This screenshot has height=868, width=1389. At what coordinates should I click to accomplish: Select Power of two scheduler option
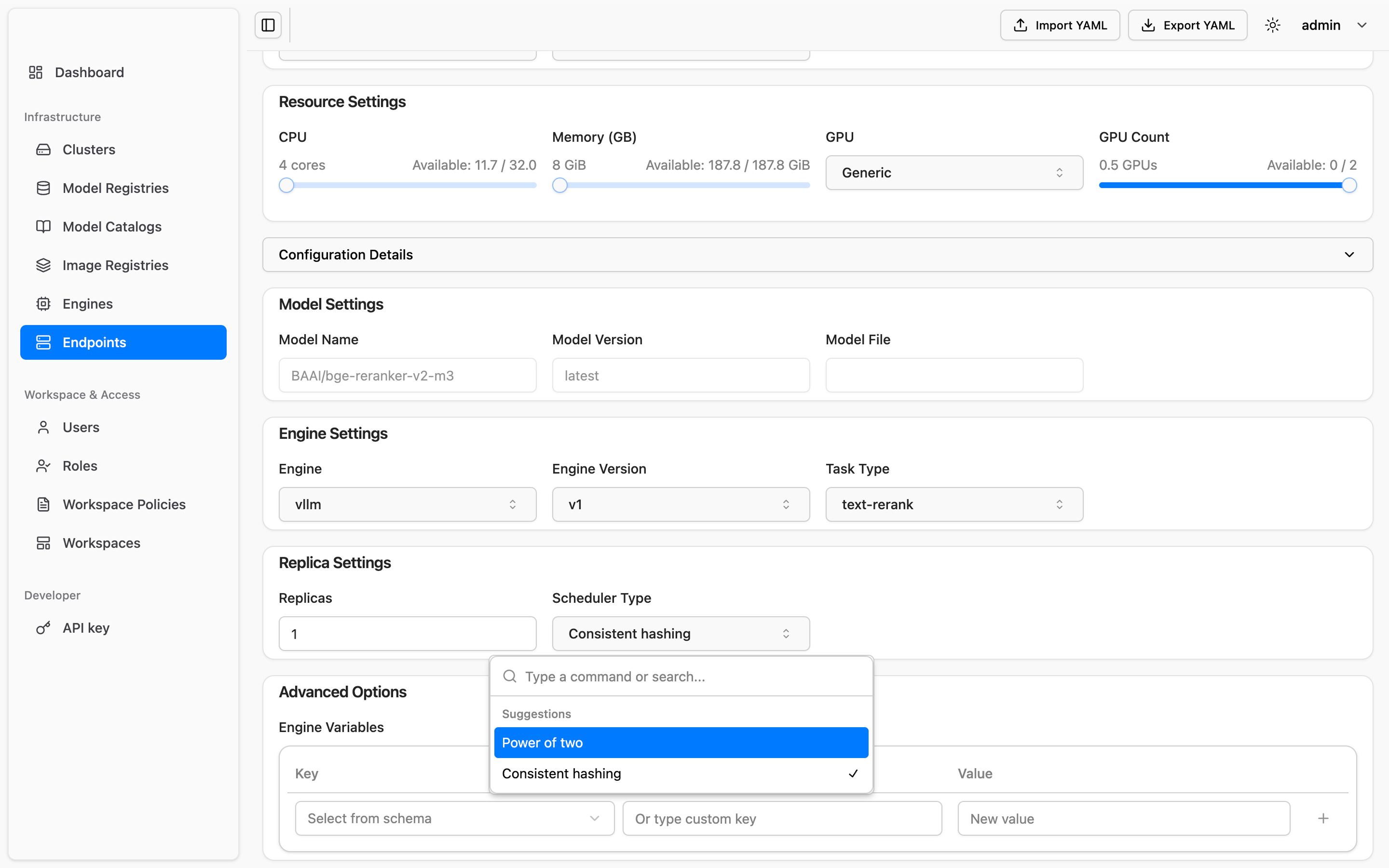pyautogui.click(x=681, y=743)
